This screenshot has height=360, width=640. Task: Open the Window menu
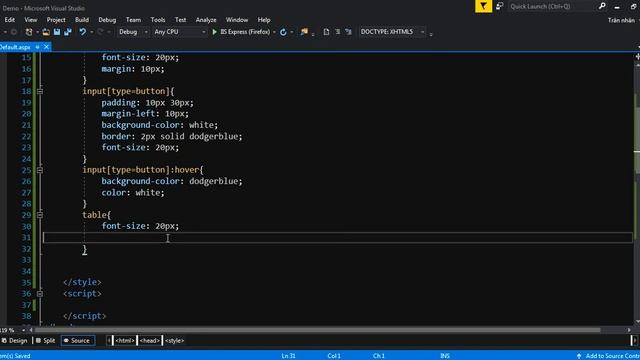click(237, 20)
